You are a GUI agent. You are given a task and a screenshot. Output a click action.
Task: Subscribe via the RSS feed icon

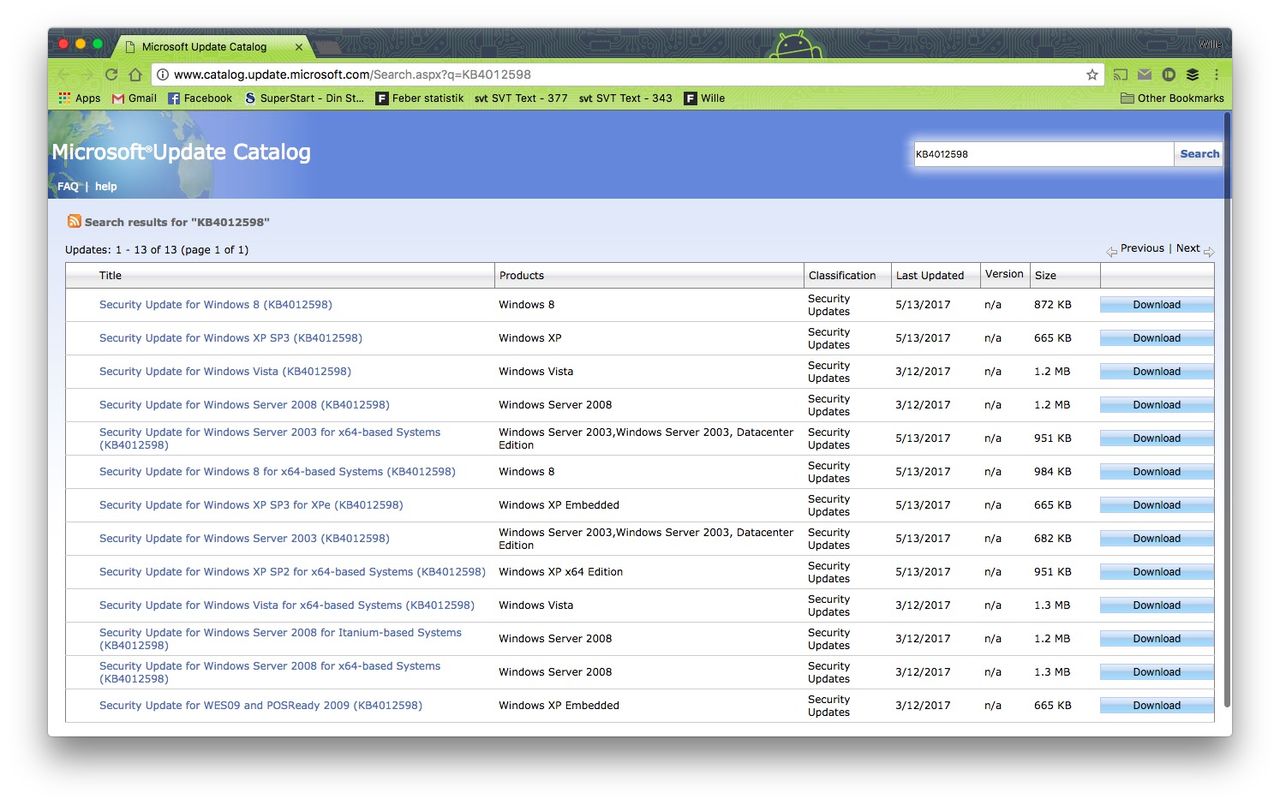[x=74, y=221]
